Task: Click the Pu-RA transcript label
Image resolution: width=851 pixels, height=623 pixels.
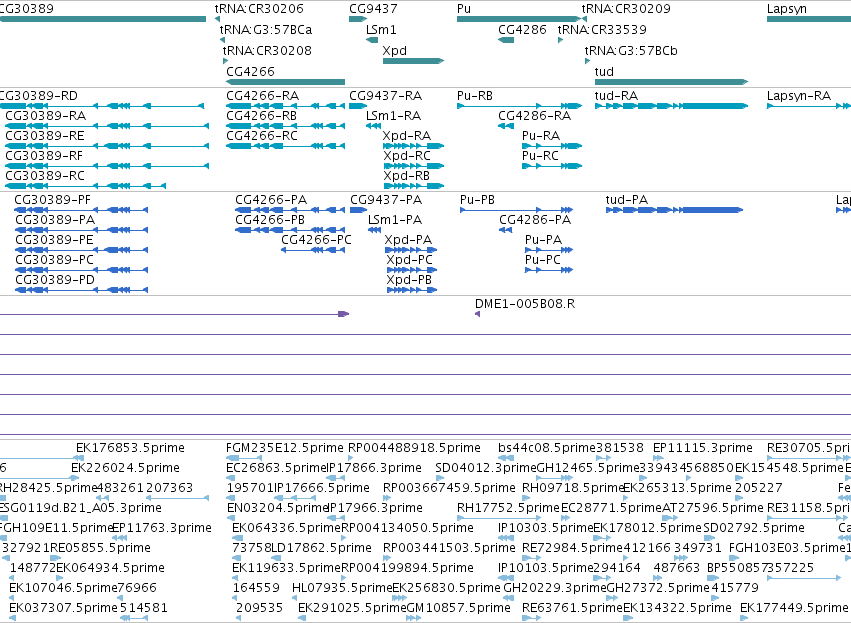Action: (x=541, y=136)
